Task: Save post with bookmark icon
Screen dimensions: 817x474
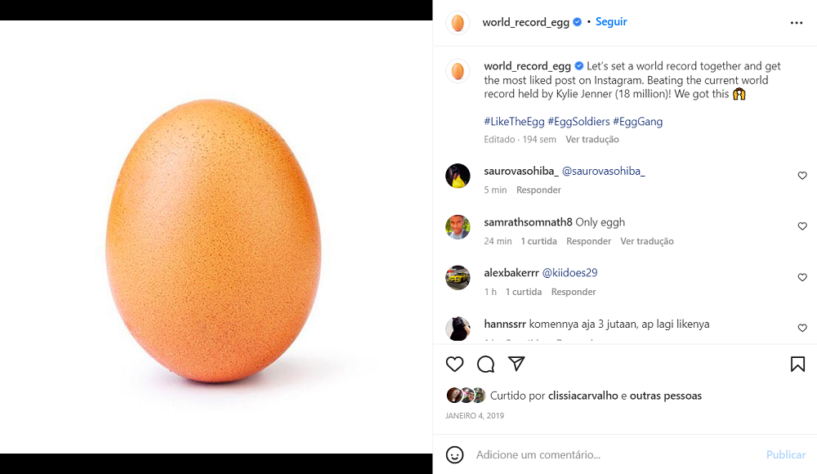Action: [797, 364]
